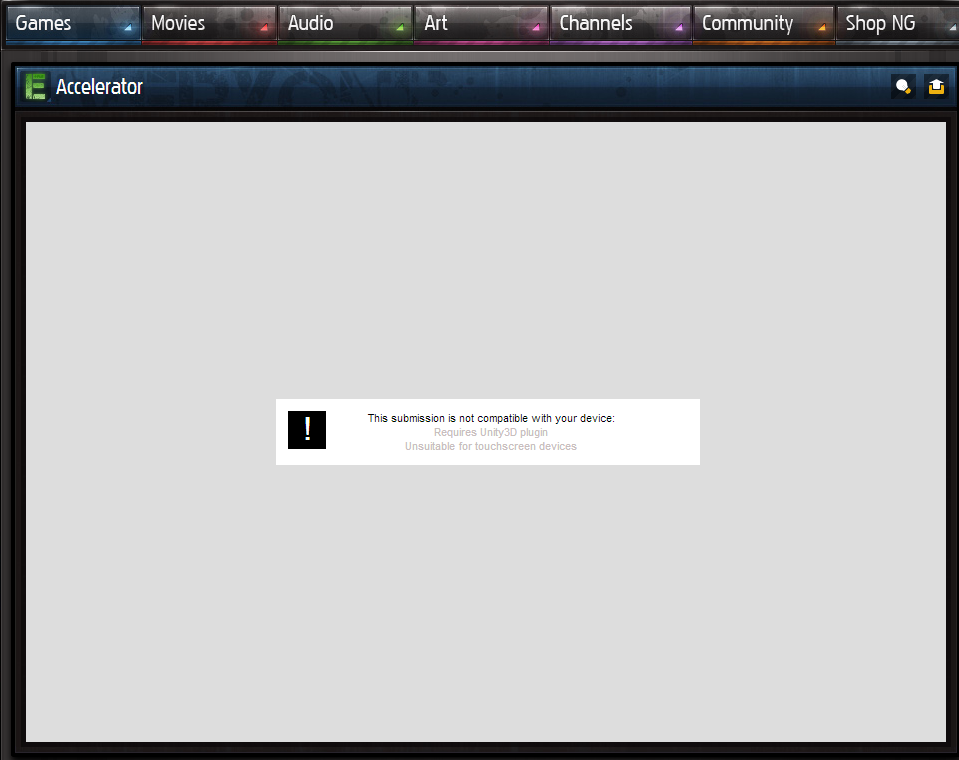Open the Shop NG tab

coord(880,23)
